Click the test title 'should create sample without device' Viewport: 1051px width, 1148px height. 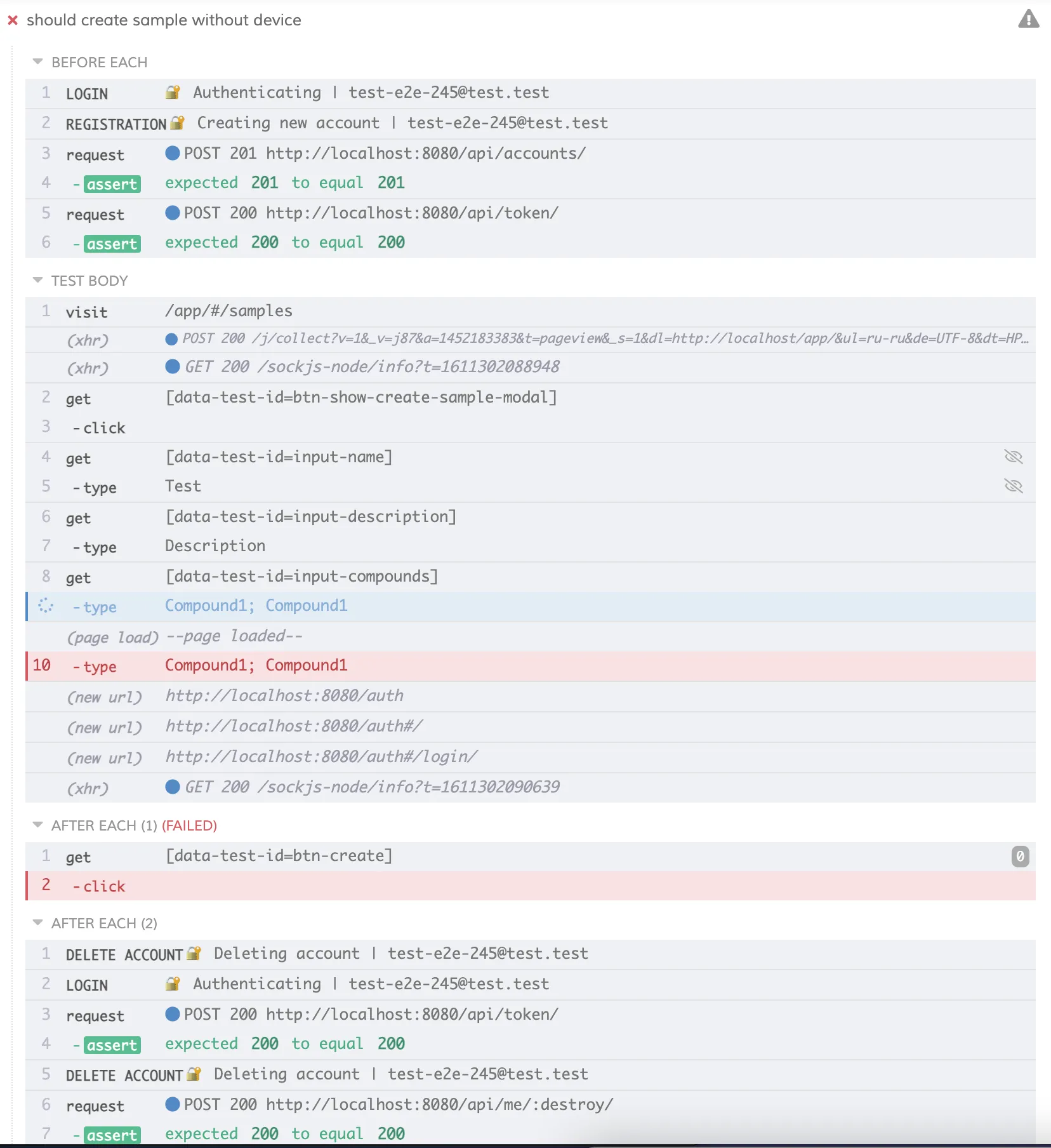(164, 20)
